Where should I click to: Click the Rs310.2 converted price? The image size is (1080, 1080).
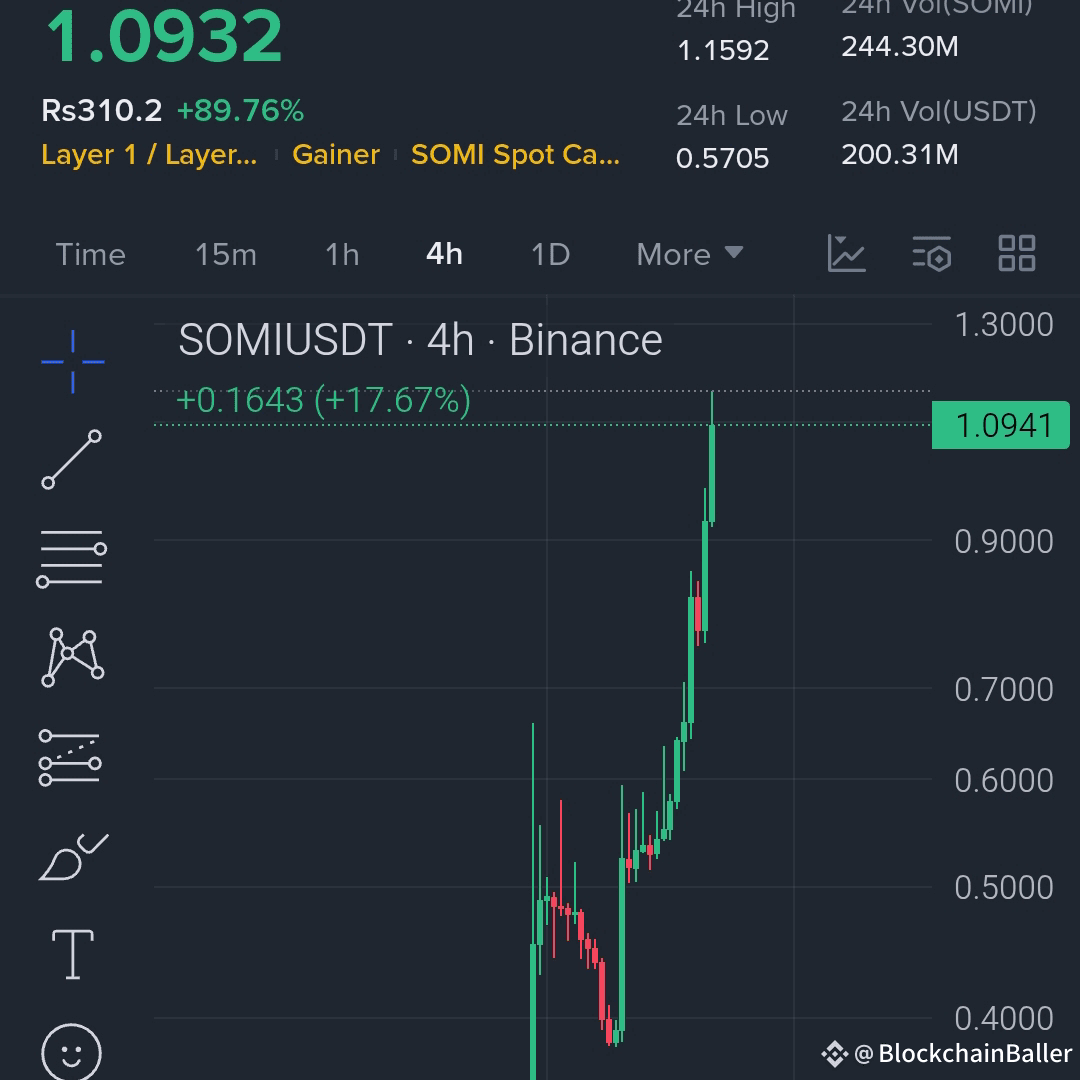pyautogui.click(x=101, y=111)
